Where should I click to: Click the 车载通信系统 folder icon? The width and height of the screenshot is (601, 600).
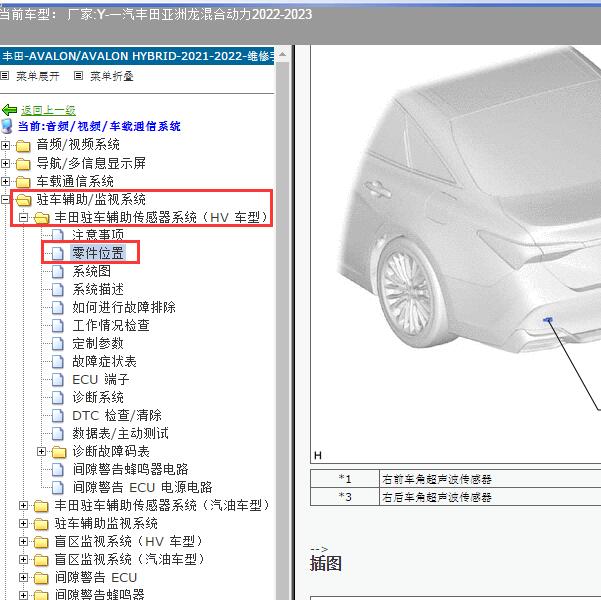pyautogui.click(x=23, y=182)
